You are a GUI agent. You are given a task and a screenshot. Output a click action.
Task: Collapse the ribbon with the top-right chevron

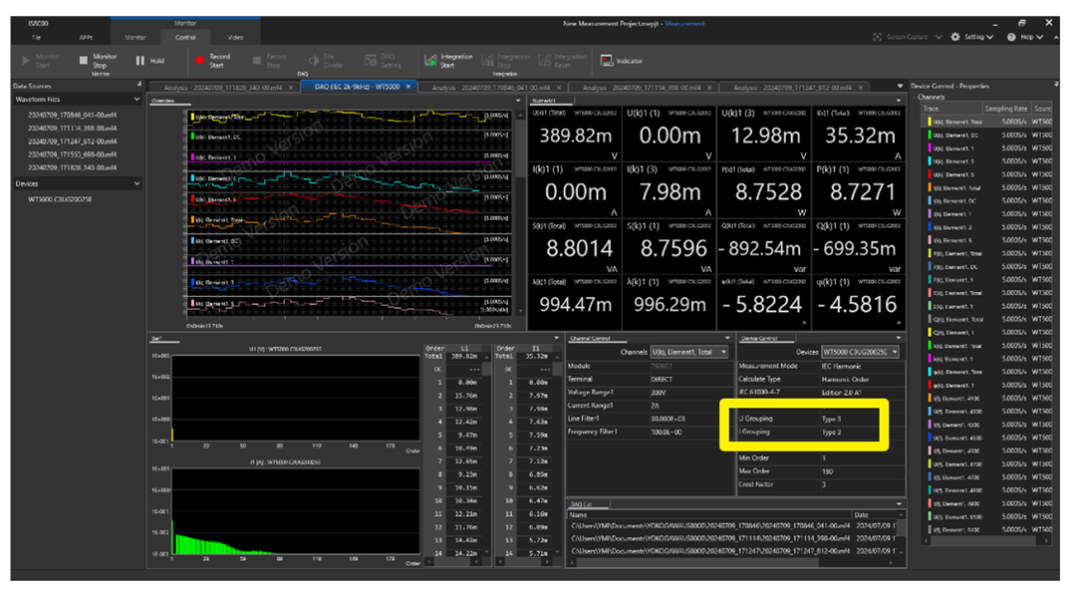[1056, 37]
